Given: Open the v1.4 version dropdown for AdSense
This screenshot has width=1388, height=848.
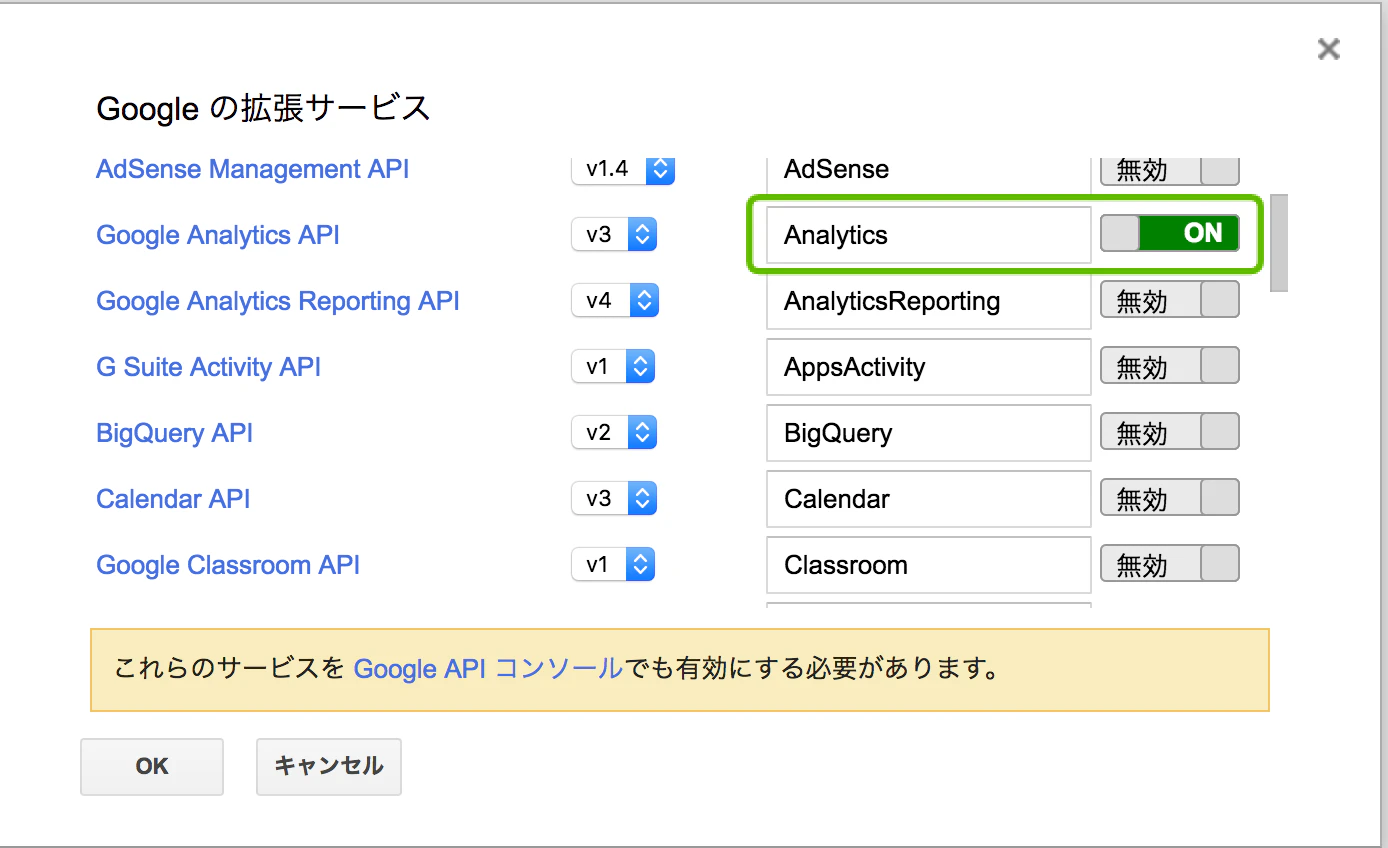Looking at the screenshot, I should click(623, 169).
